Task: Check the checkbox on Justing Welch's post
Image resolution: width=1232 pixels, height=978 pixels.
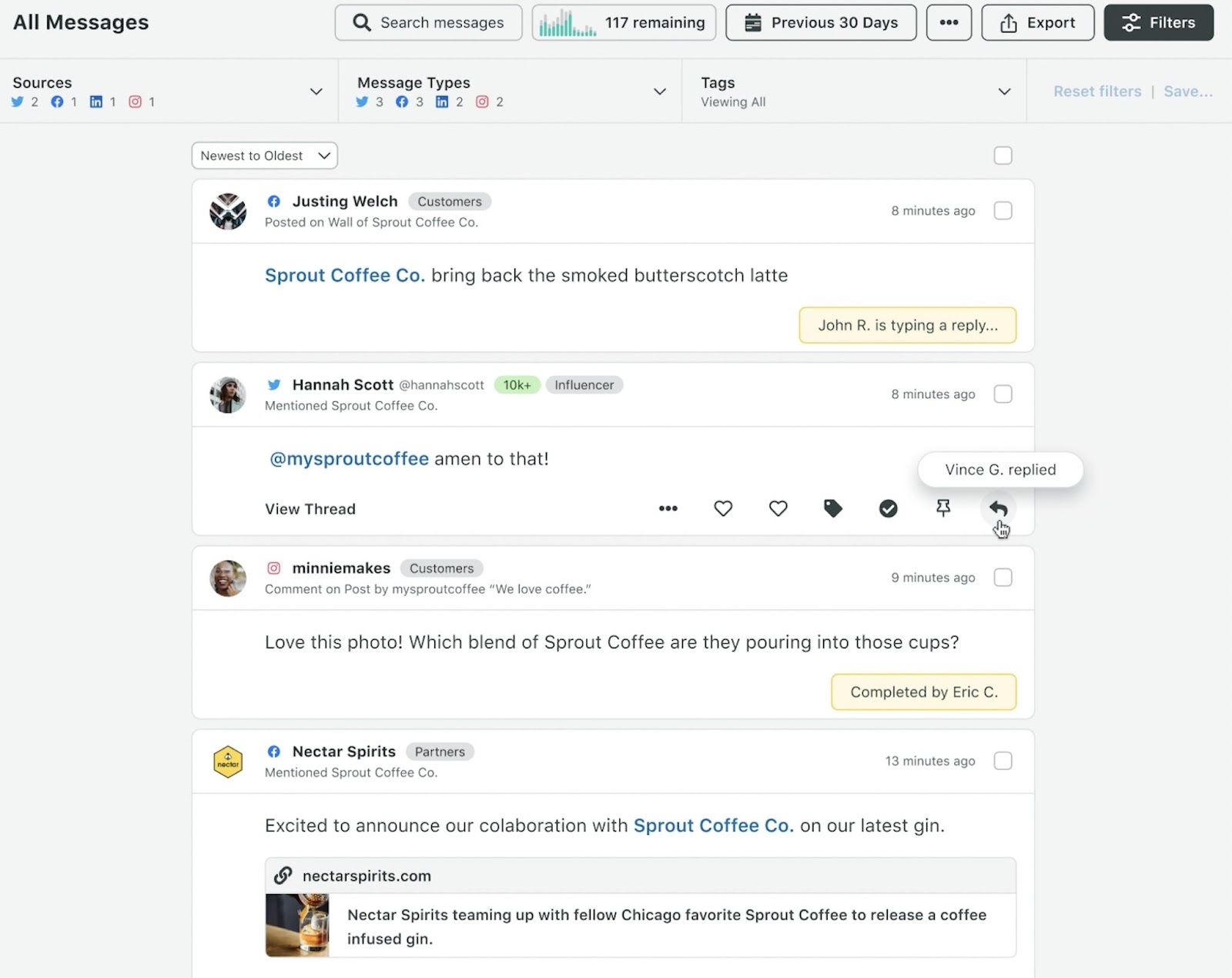Action: [1003, 210]
